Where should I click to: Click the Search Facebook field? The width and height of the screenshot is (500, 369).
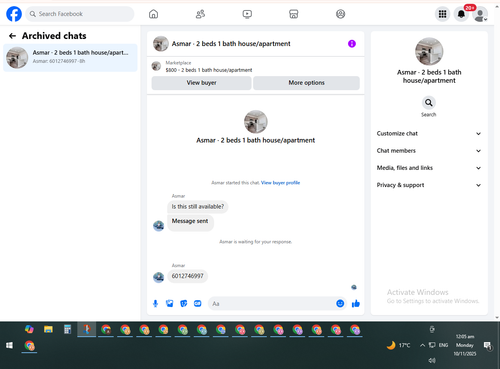80,14
